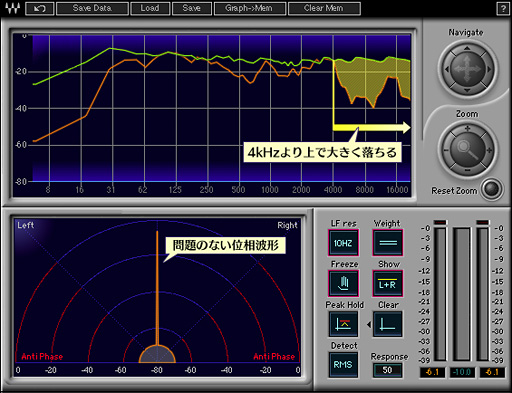Image resolution: width=512 pixels, height=393 pixels.
Task: Toggle the Detect RMS mode button
Action: coord(343,365)
